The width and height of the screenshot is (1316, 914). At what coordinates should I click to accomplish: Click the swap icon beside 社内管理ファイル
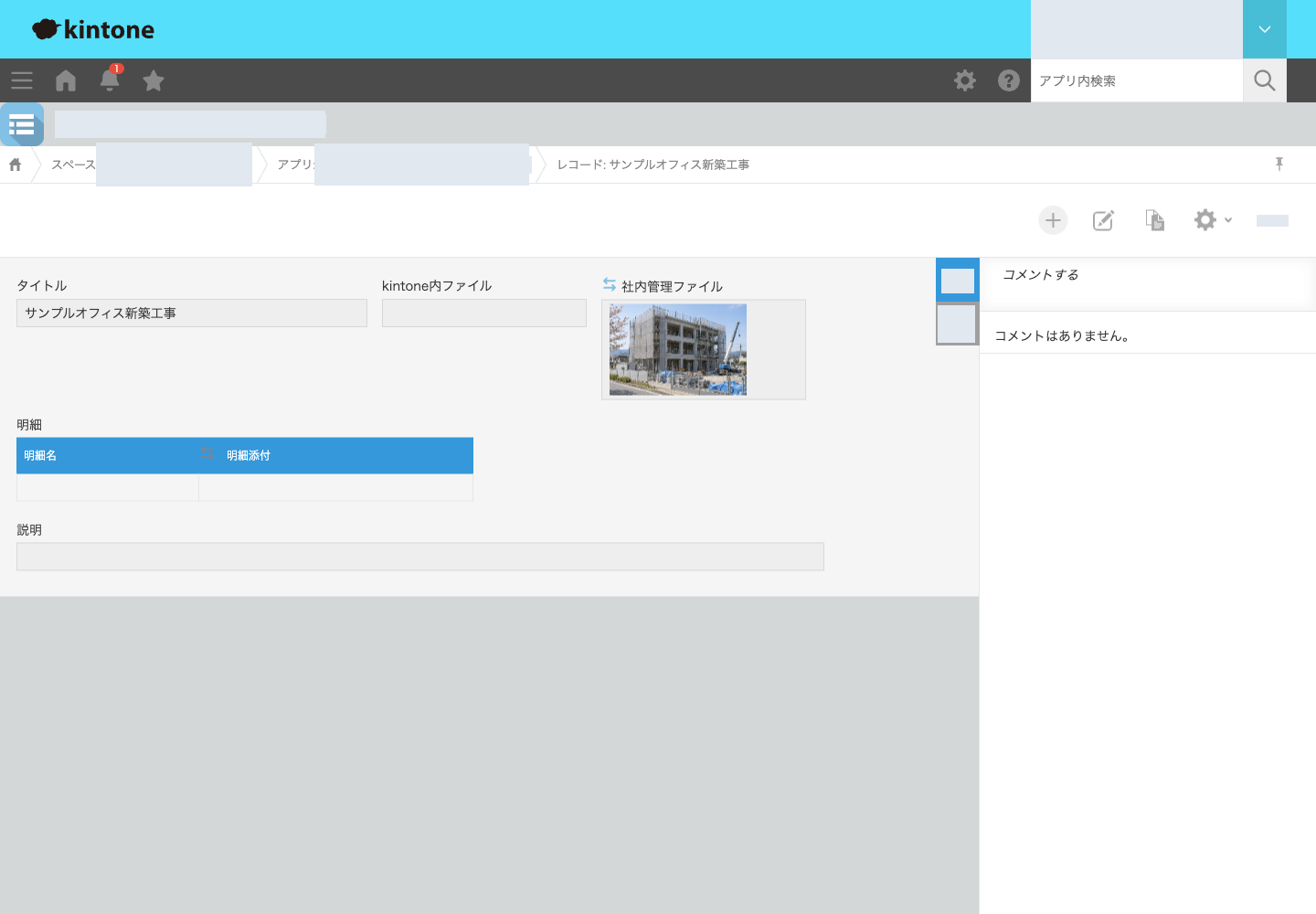610,285
